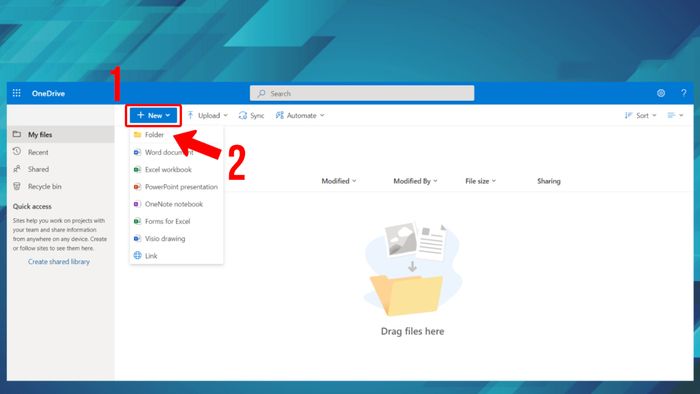Image resolution: width=700 pixels, height=394 pixels.
Task: Open the Modified By column dropdown
Action: click(x=415, y=181)
